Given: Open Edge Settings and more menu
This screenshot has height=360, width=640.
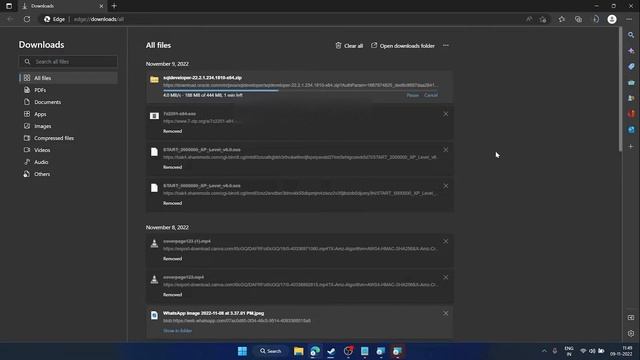Looking at the screenshot, I should click(629, 19).
